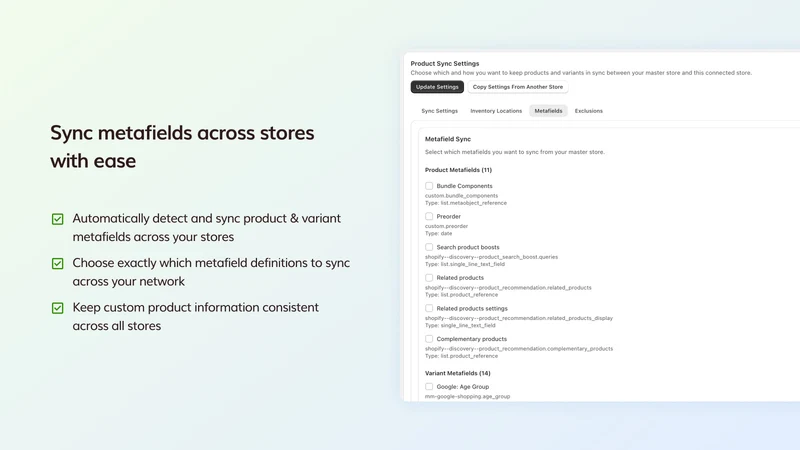This screenshot has width=800, height=450.
Task: Check Complementary products checkbox
Action: point(429,339)
